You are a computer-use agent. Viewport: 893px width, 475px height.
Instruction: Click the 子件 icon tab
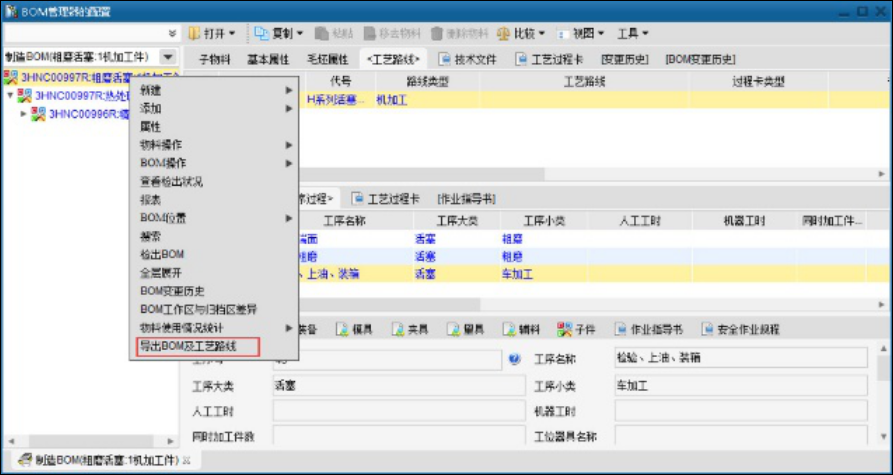point(576,329)
